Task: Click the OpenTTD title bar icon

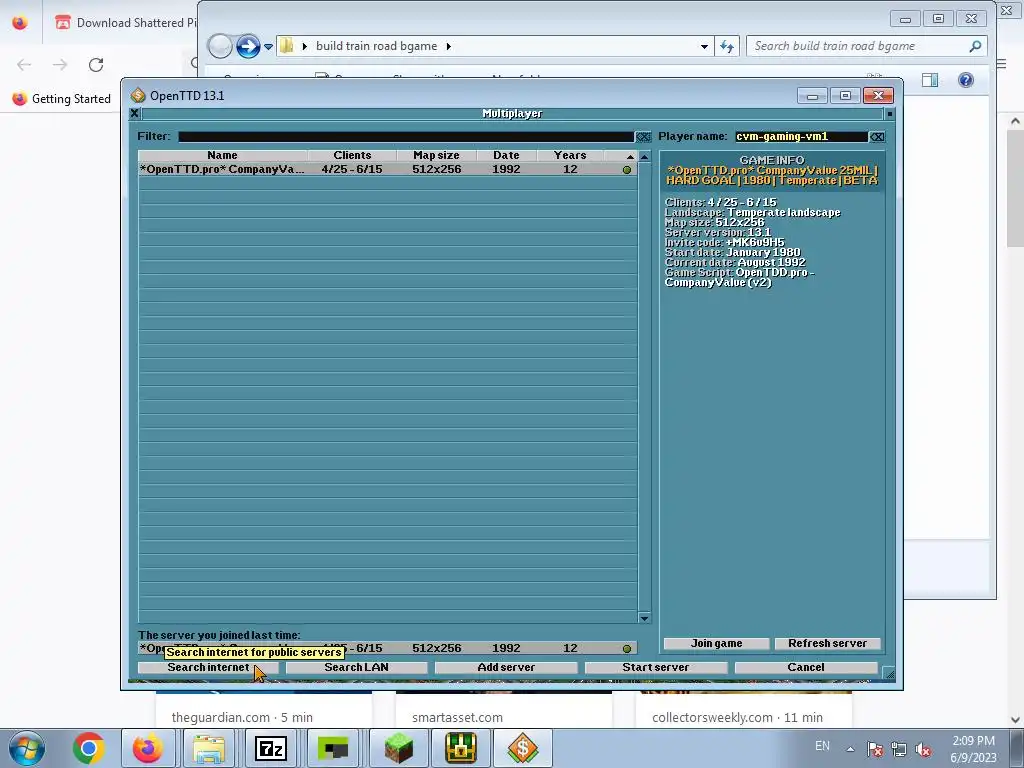Action: [x=138, y=95]
